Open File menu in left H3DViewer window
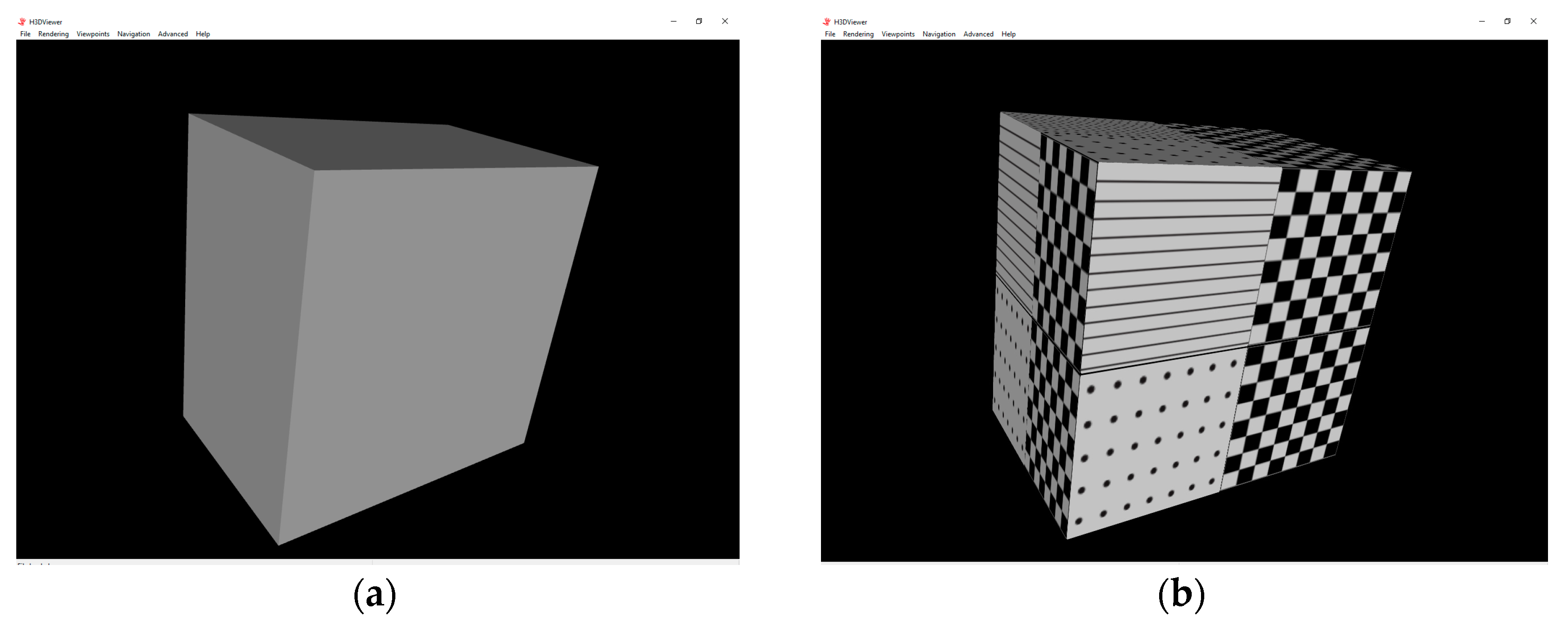Image resolution: width=1568 pixels, height=631 pixels. (25, 34)
